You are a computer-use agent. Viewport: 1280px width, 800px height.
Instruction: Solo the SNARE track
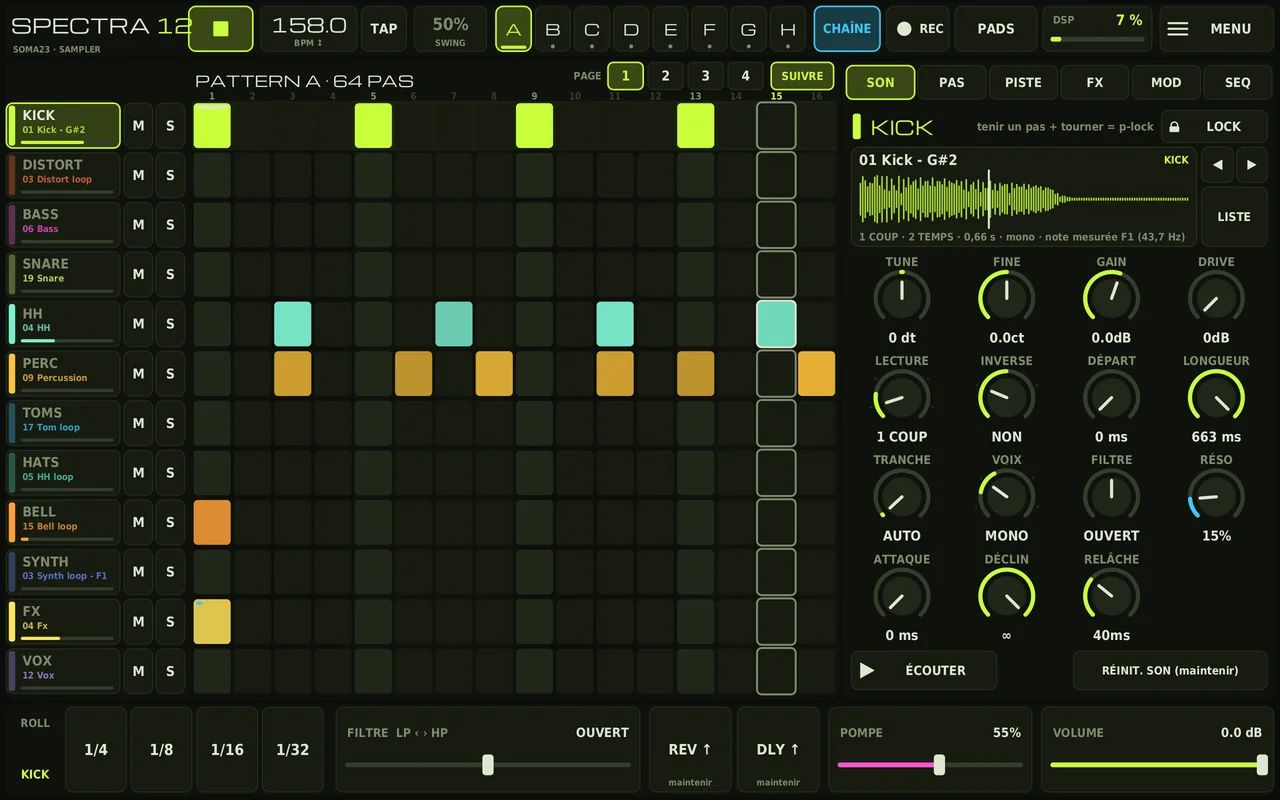coord(170,274)
